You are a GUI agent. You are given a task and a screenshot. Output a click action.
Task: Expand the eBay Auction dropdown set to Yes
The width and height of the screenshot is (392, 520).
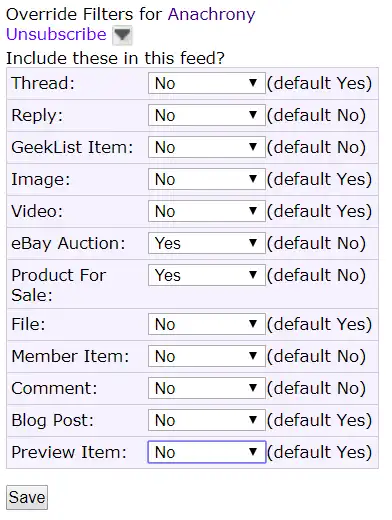207,243
